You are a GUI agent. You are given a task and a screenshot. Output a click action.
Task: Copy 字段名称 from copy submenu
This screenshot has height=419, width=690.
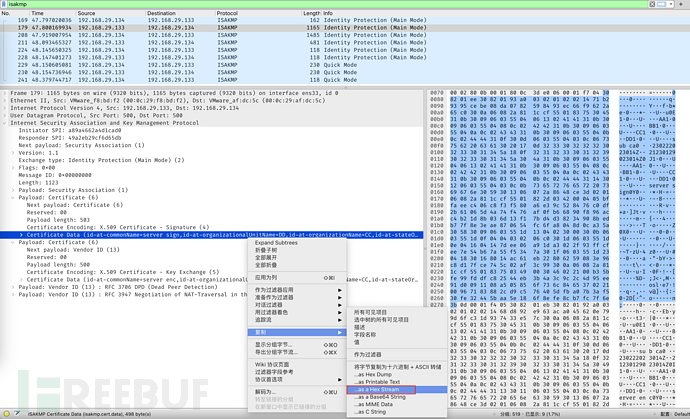397,335
